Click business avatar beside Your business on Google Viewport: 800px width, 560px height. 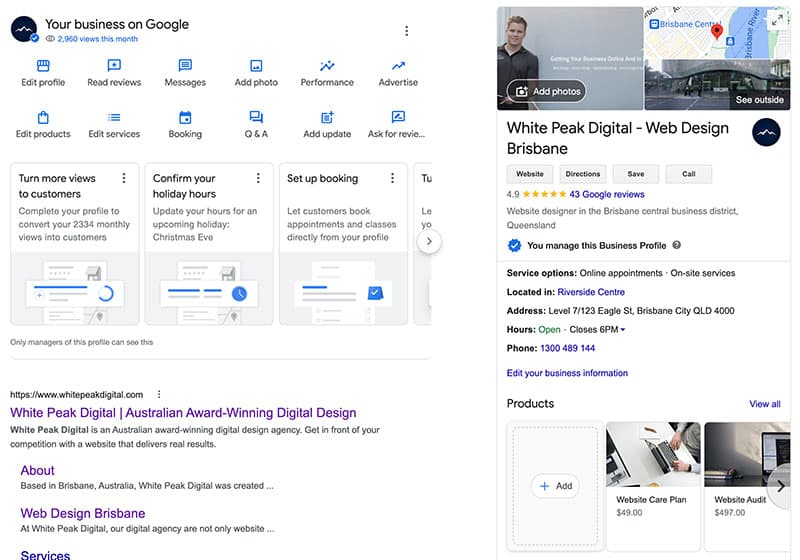click(x=24, y=29)
